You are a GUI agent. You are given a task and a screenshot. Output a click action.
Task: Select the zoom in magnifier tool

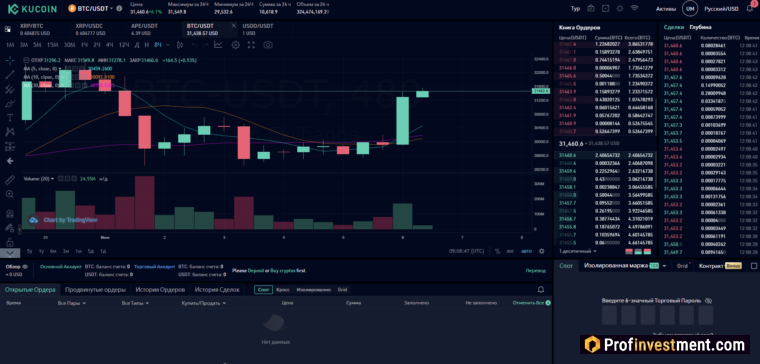(10, 194)
